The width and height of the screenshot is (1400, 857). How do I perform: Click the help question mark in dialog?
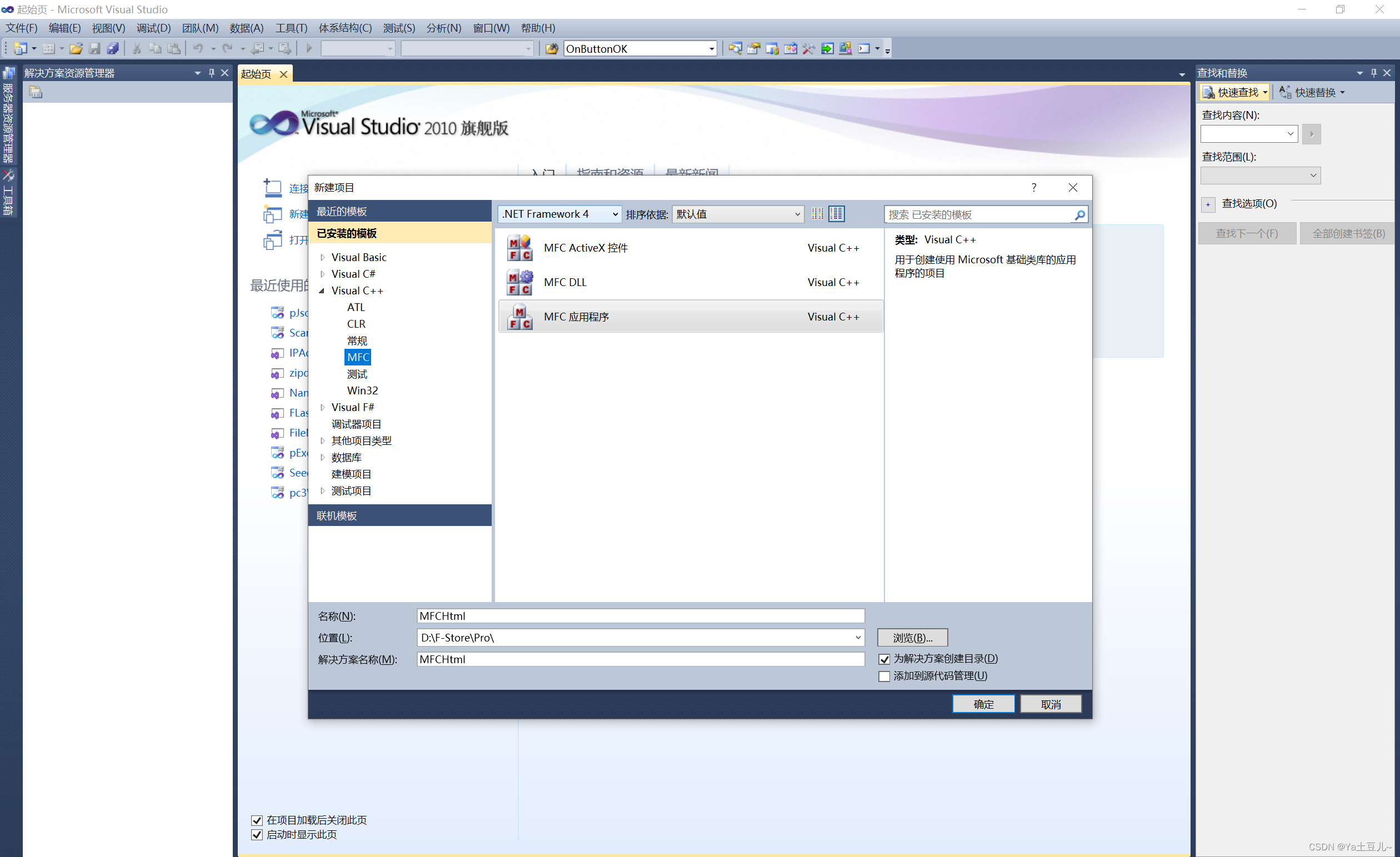point(1033,187)
